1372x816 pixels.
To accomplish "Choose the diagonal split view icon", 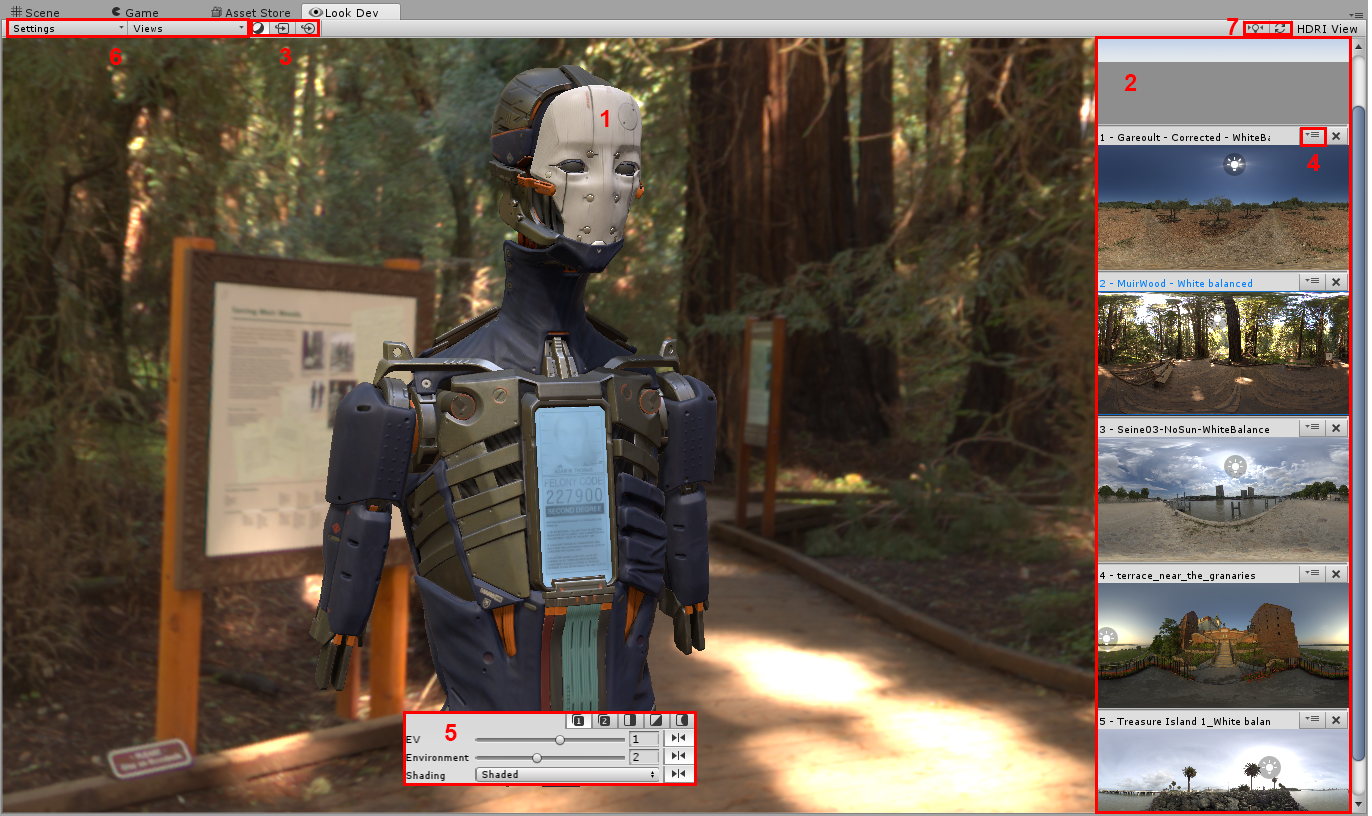I will point(656,721).
